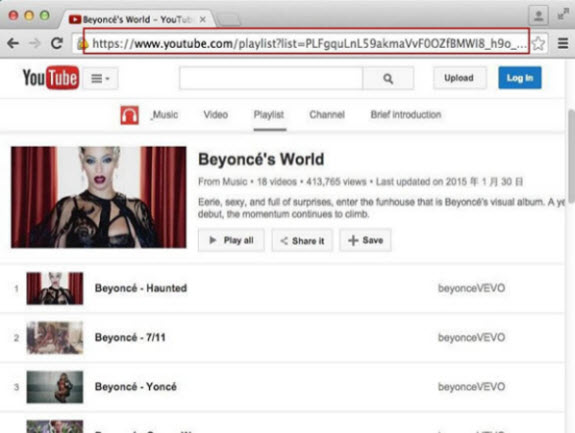This screenshot has width=575, height=433.
Task: Open the Chrome hamburger menu
Action: click(x=563, y=43)
